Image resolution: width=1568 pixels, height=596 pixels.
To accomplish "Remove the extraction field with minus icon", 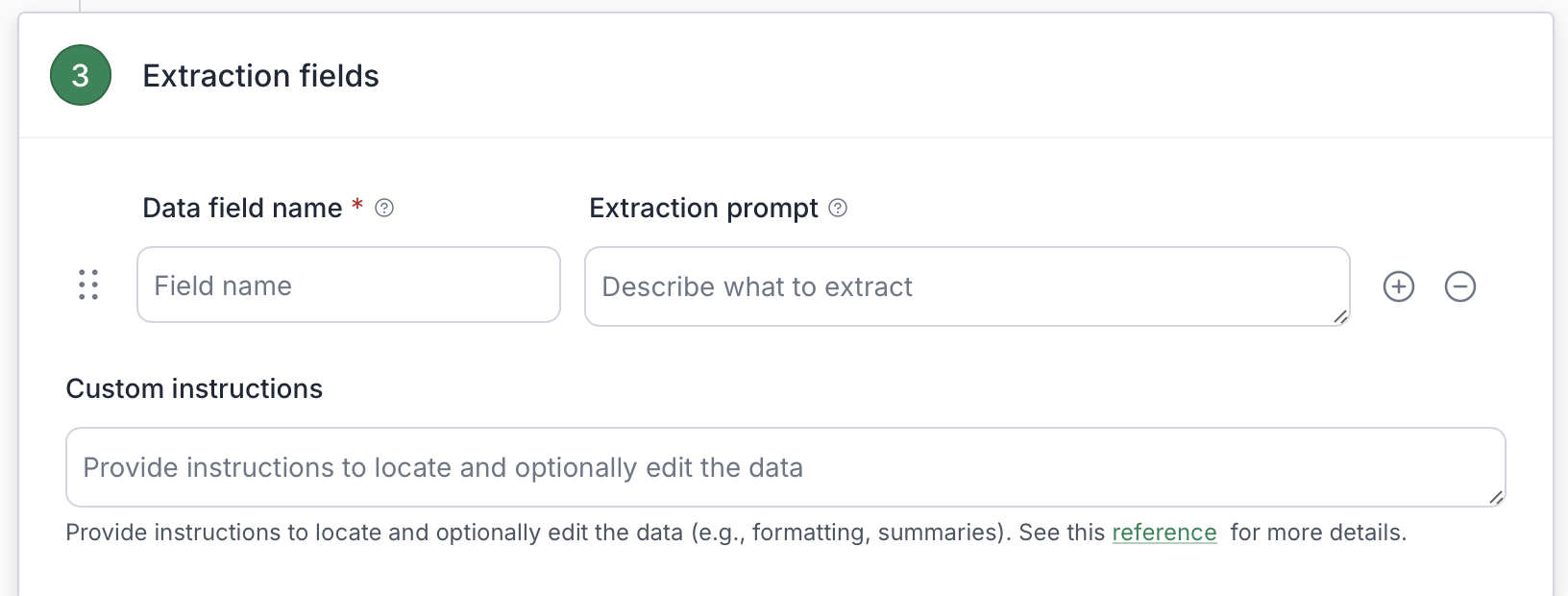I will tap(1460, 286).
